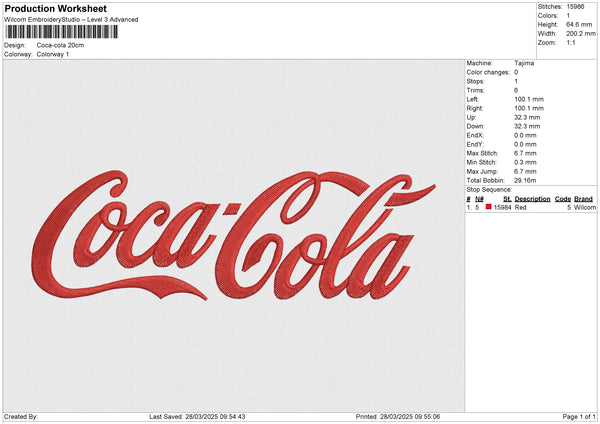Click the 'Color changes:' label

488,72
